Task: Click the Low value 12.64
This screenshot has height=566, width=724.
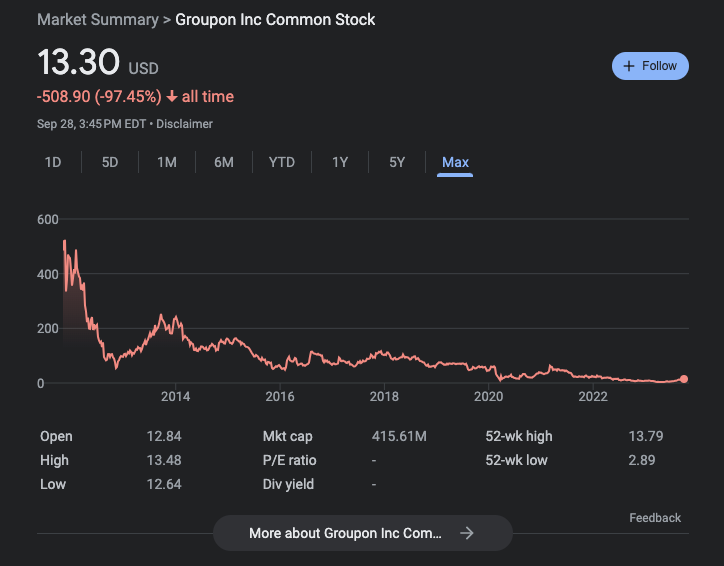Action: (x=164, y=484)
